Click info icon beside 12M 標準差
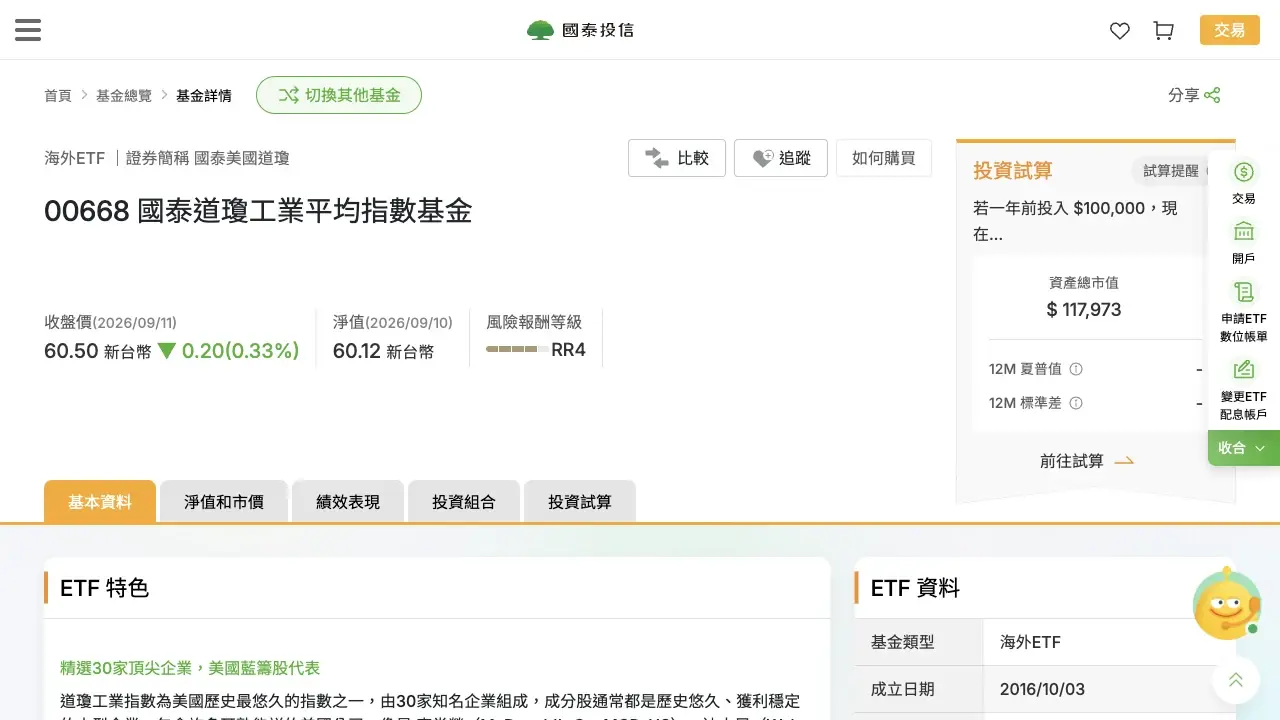Image resolution: width=1280 pixels, height=720 pixels. [1076, 403]
